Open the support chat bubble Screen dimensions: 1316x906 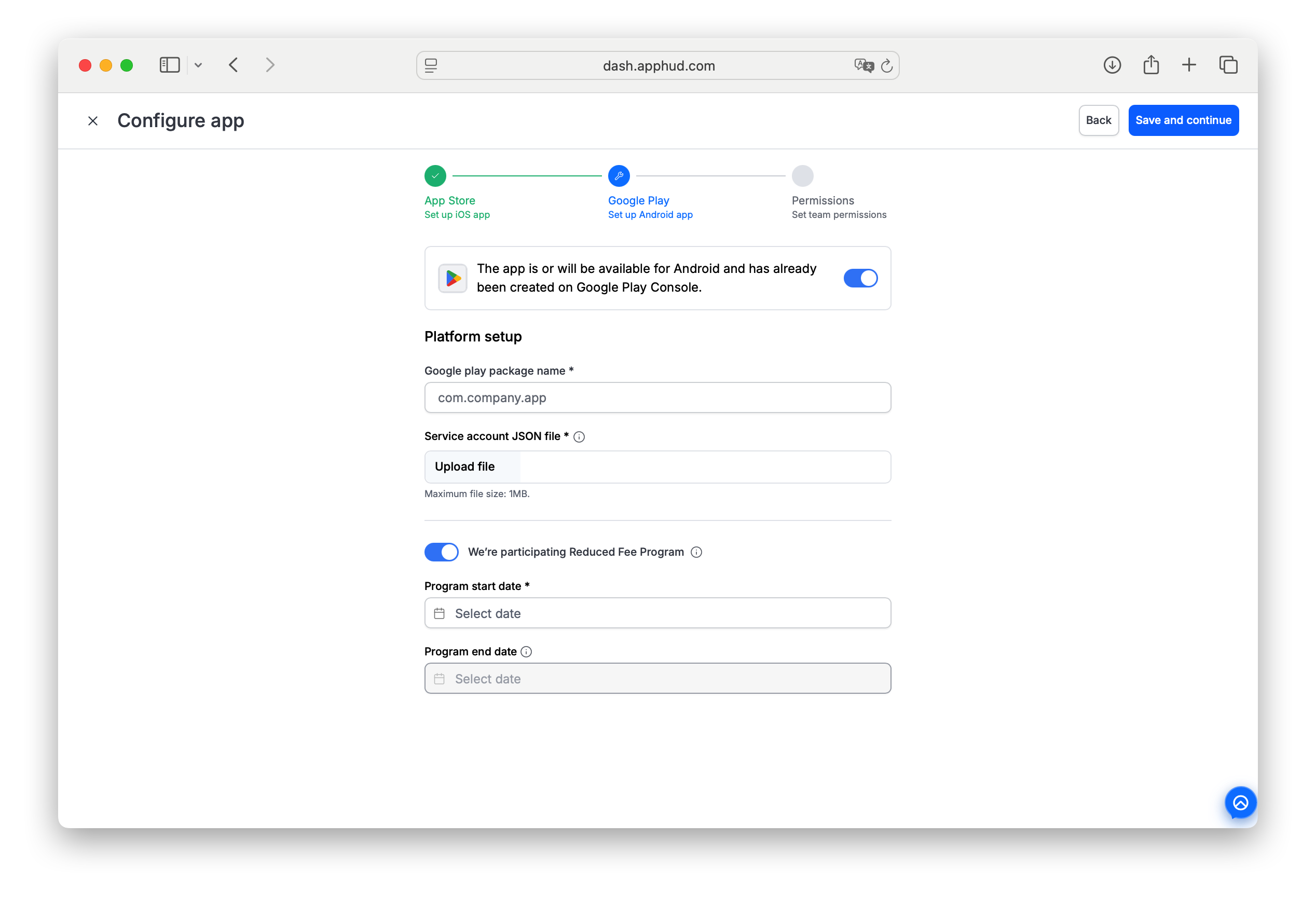coord(1240,803)
